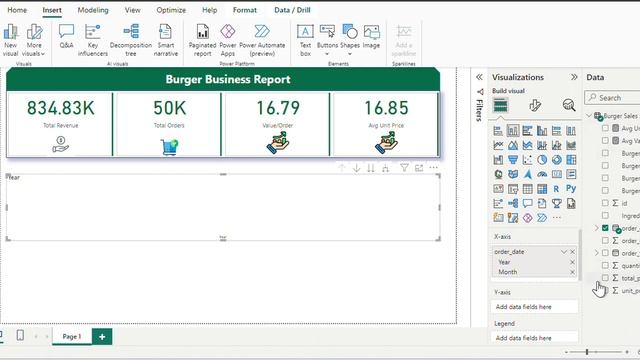Image resolution: width=640 pixels, height=360 pixels.
Task: Open the Analytics magnifier icon
Action: tap(569, 105)
